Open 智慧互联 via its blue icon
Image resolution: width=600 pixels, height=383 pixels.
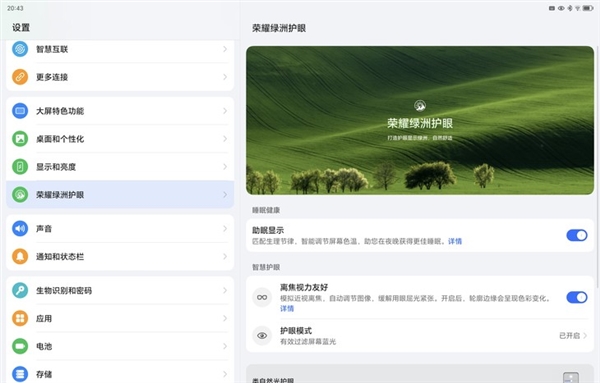[x=20, y=49]
